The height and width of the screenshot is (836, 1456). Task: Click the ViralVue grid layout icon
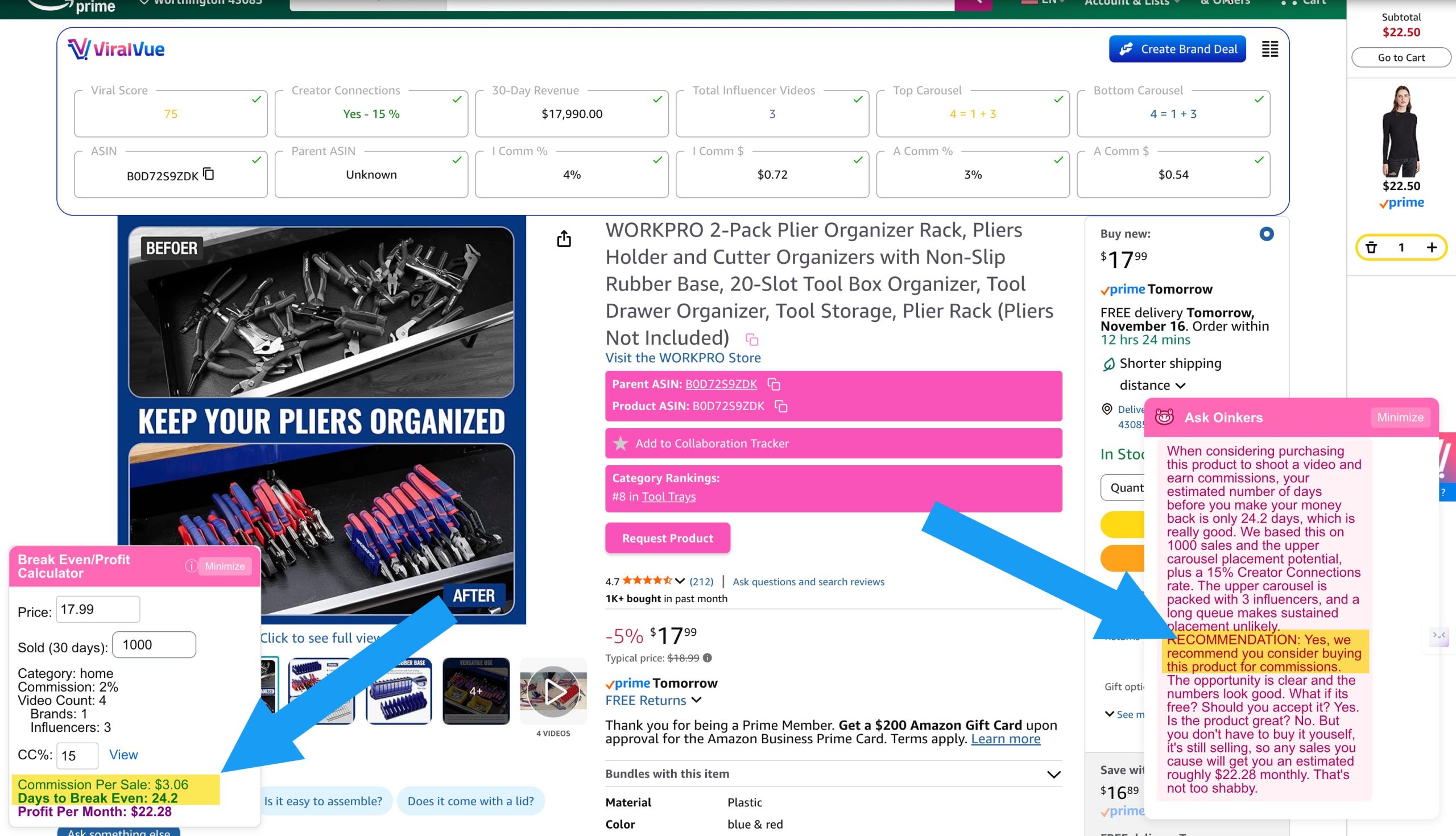pyautogui.click(x=1269, y=49)
